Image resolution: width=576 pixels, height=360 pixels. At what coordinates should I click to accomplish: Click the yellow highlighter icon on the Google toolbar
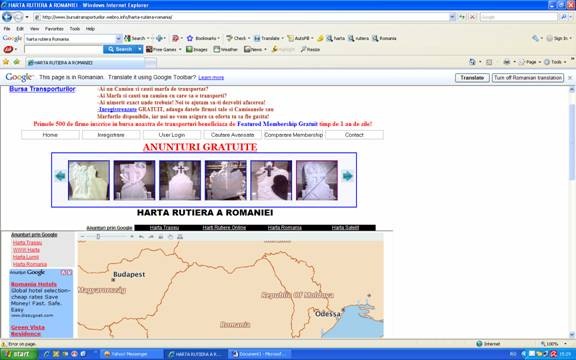[320, 38]
